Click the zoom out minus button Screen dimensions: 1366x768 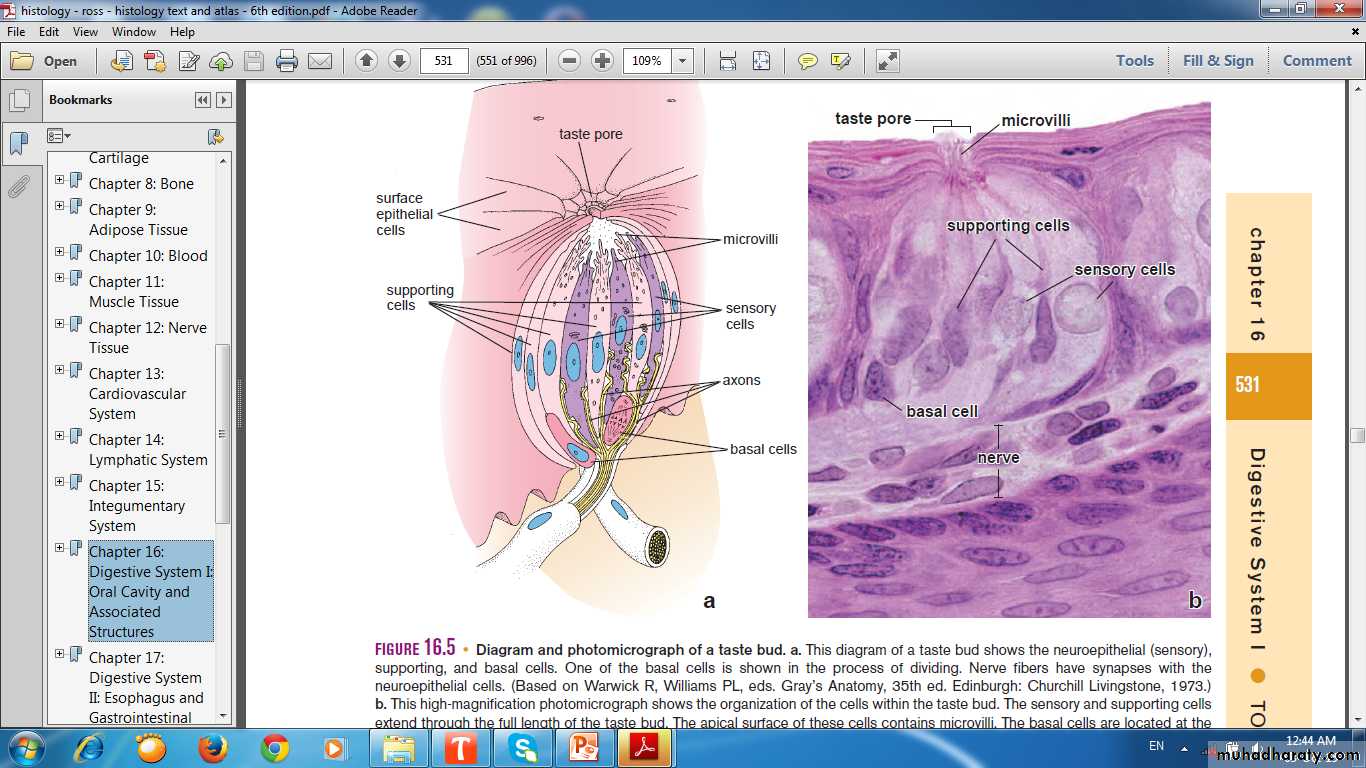(x=569, y=61)
